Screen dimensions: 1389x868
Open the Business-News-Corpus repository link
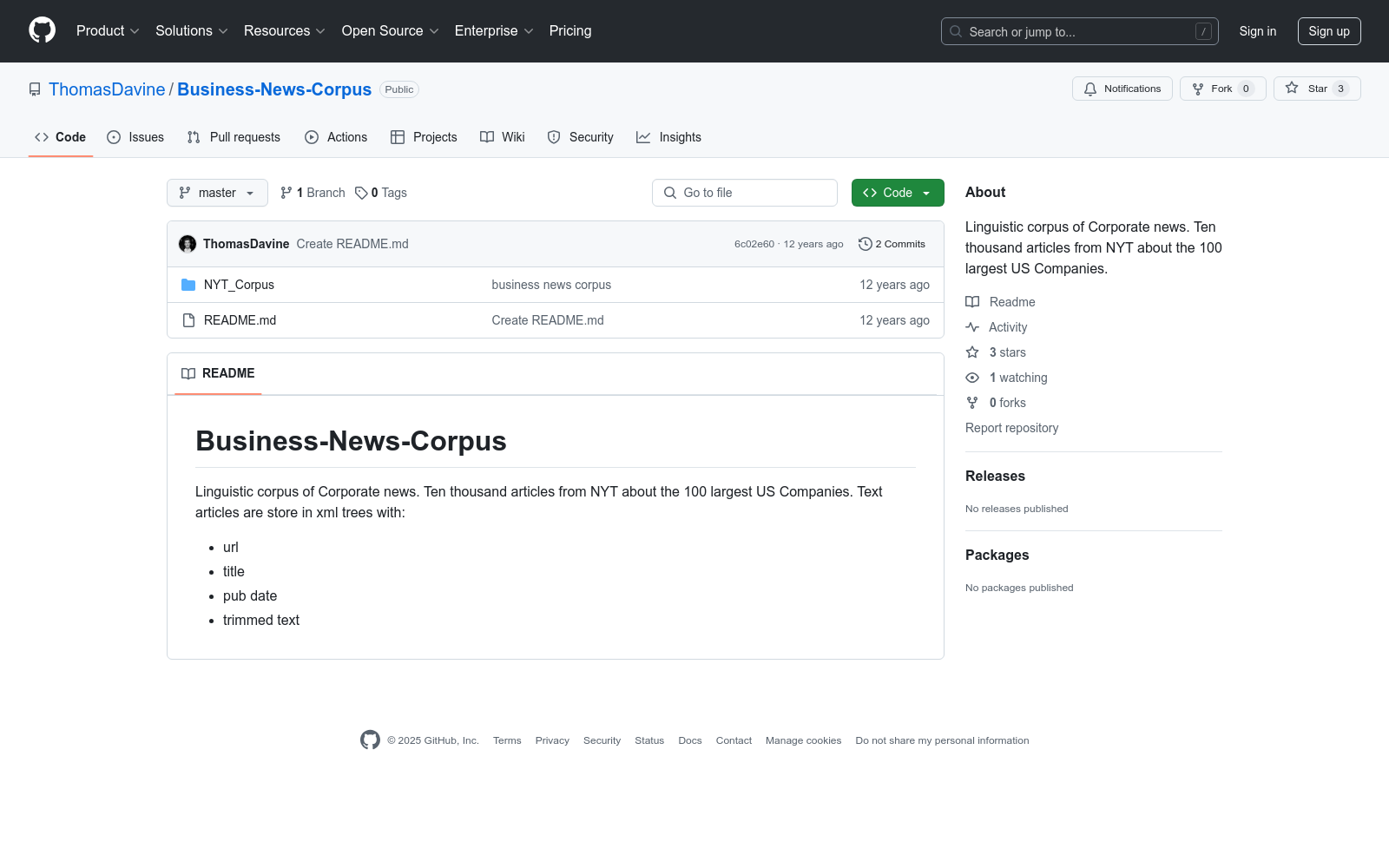pyautogui.click(x=274, y=89)
